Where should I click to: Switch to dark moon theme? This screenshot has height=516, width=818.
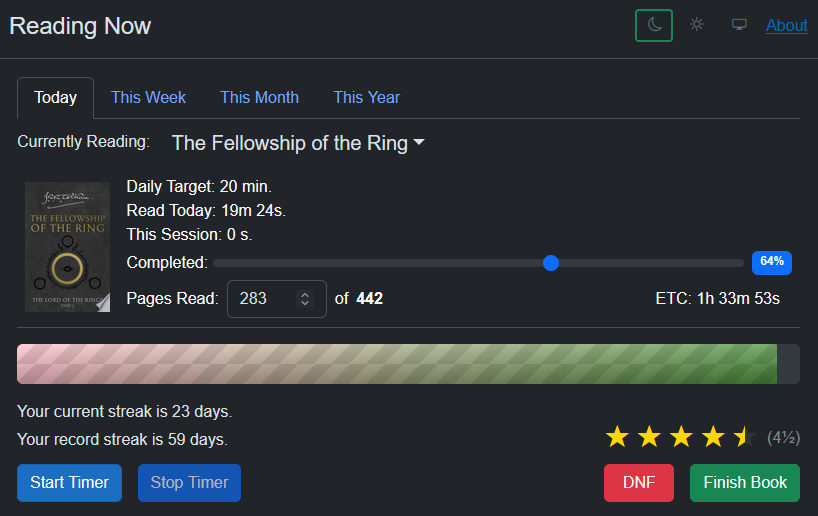click(654, 25)
